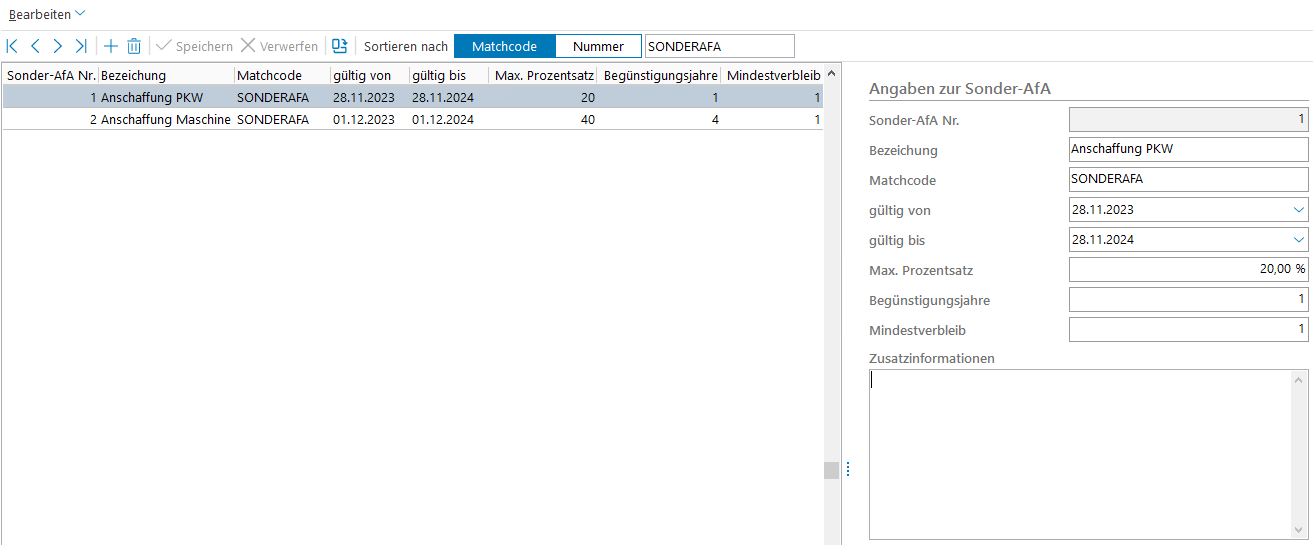This screenshot has width=1313, height=545.
Task: Click Verwerfen to discard changes
Action: (280, 46)
